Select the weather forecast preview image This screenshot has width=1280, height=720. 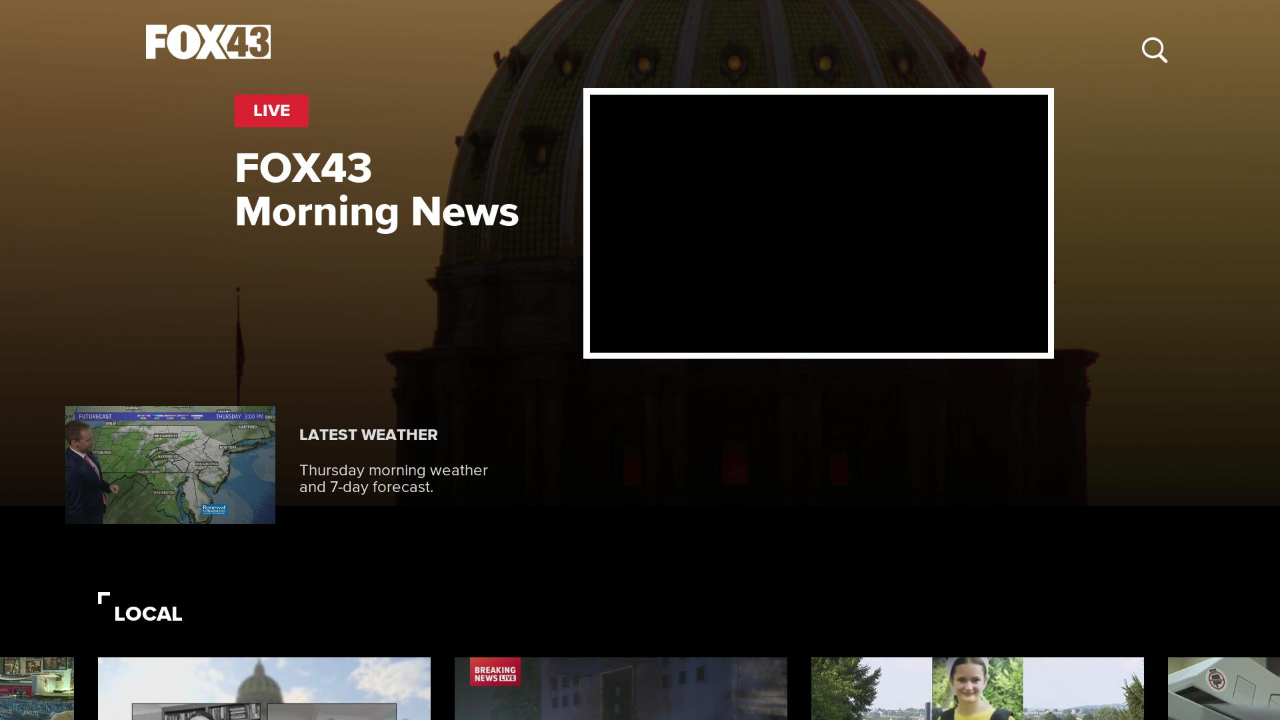(170, 464)
